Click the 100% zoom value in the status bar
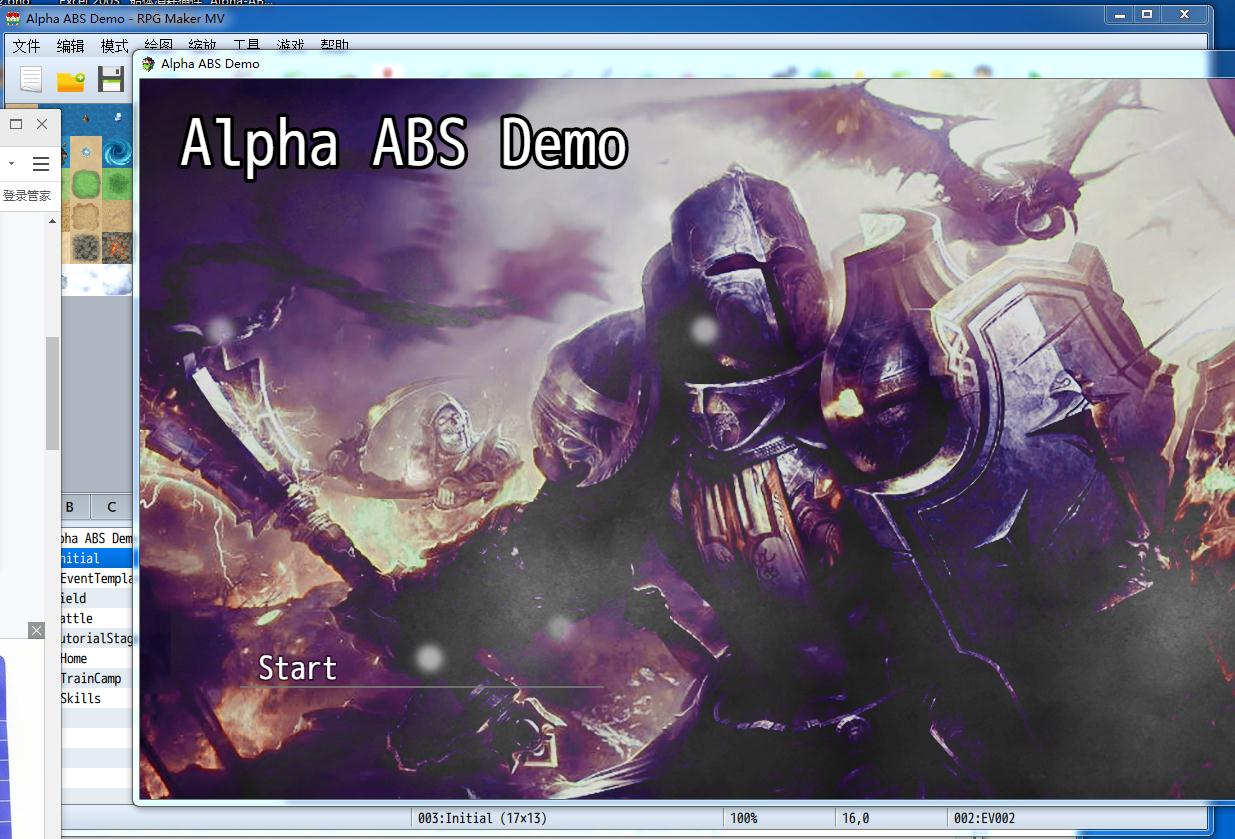The height and width of the screenshot is (839, 1235). (743, 818)
